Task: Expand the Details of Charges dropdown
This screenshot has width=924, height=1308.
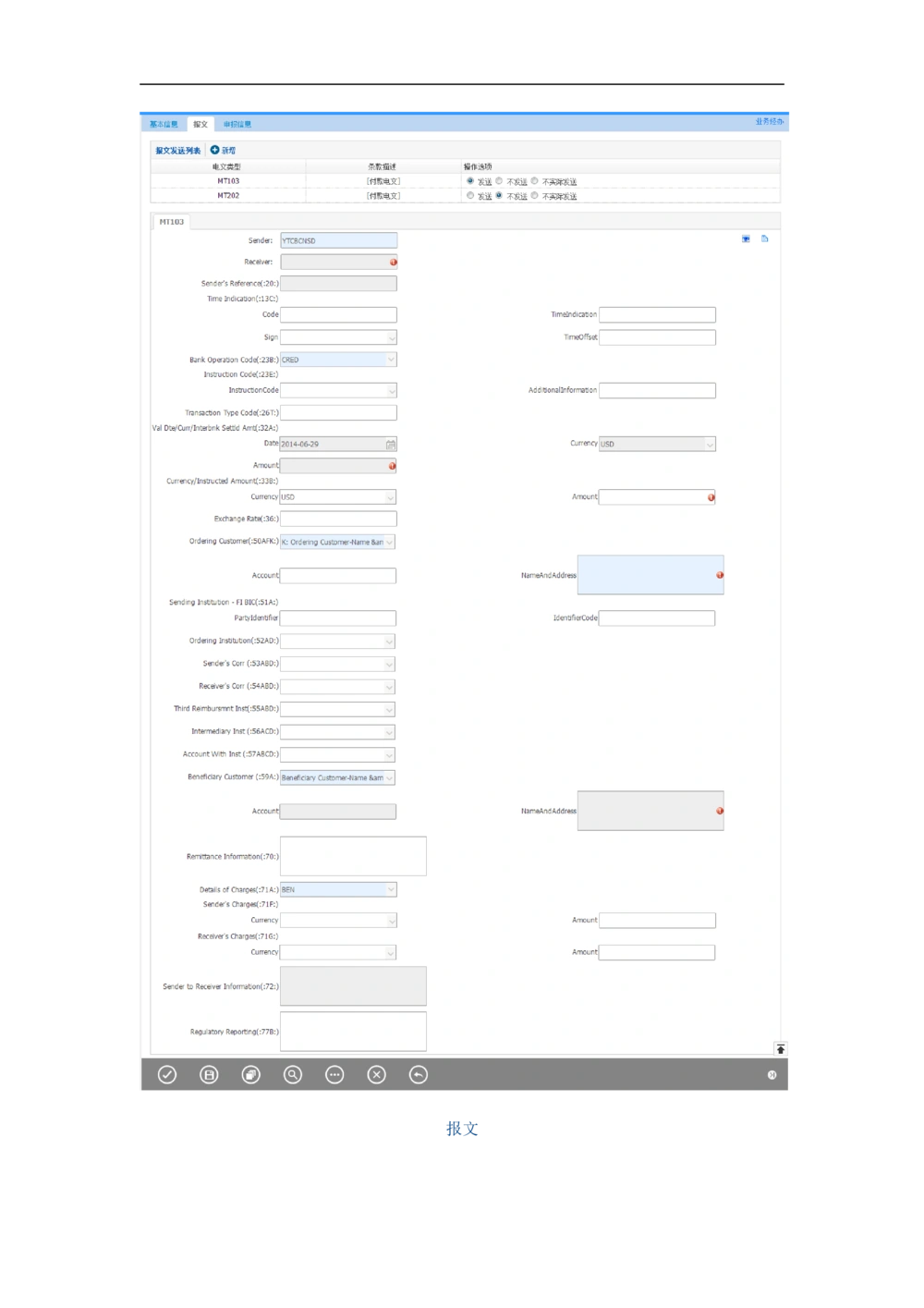Action: (390, 889)
